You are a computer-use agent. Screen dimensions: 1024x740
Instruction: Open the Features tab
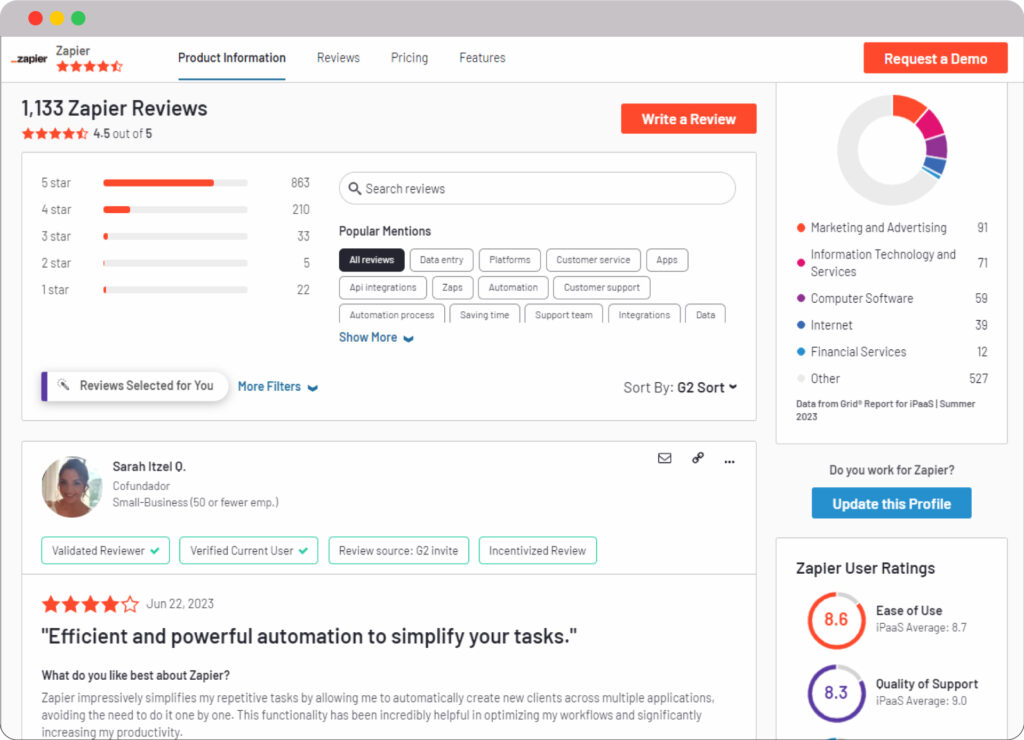482,58
